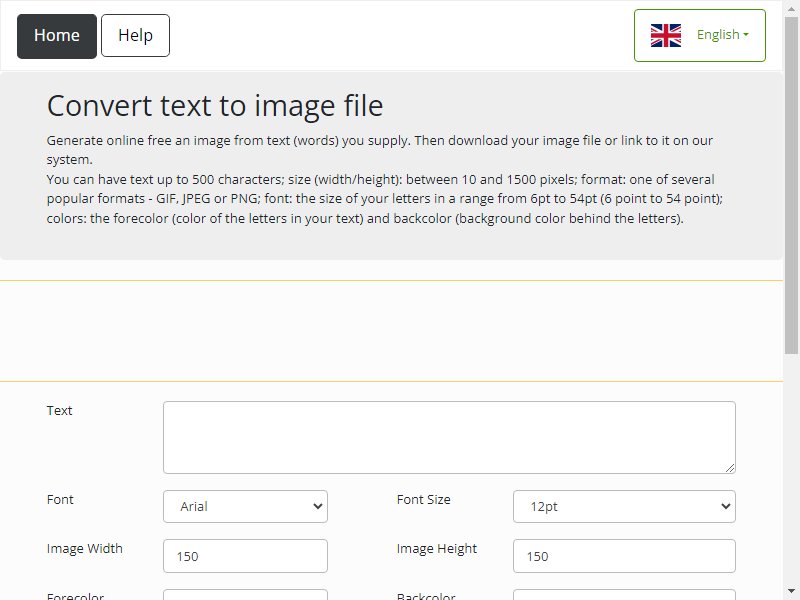Expand the Font dropdown showing Arial
Image resolution: width=800 pixels, height=600 pixels.
(245, 506)
